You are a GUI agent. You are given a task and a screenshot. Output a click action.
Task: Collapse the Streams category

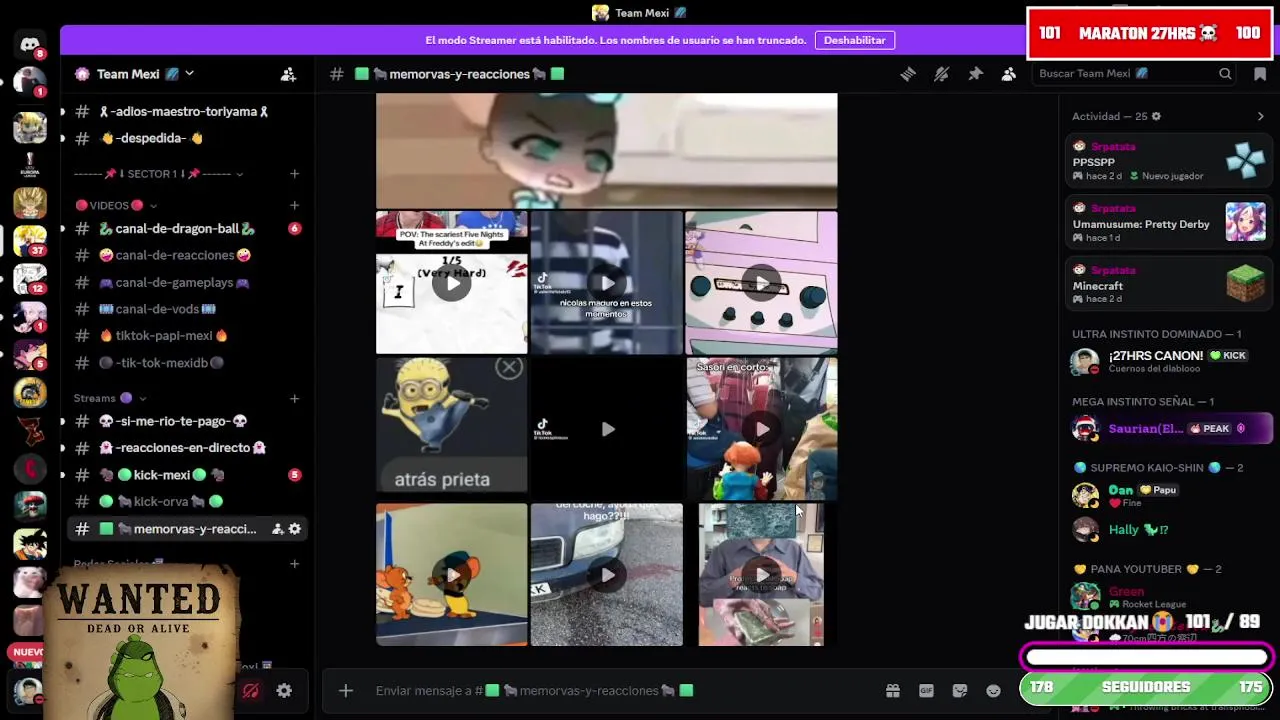point(110,398)
